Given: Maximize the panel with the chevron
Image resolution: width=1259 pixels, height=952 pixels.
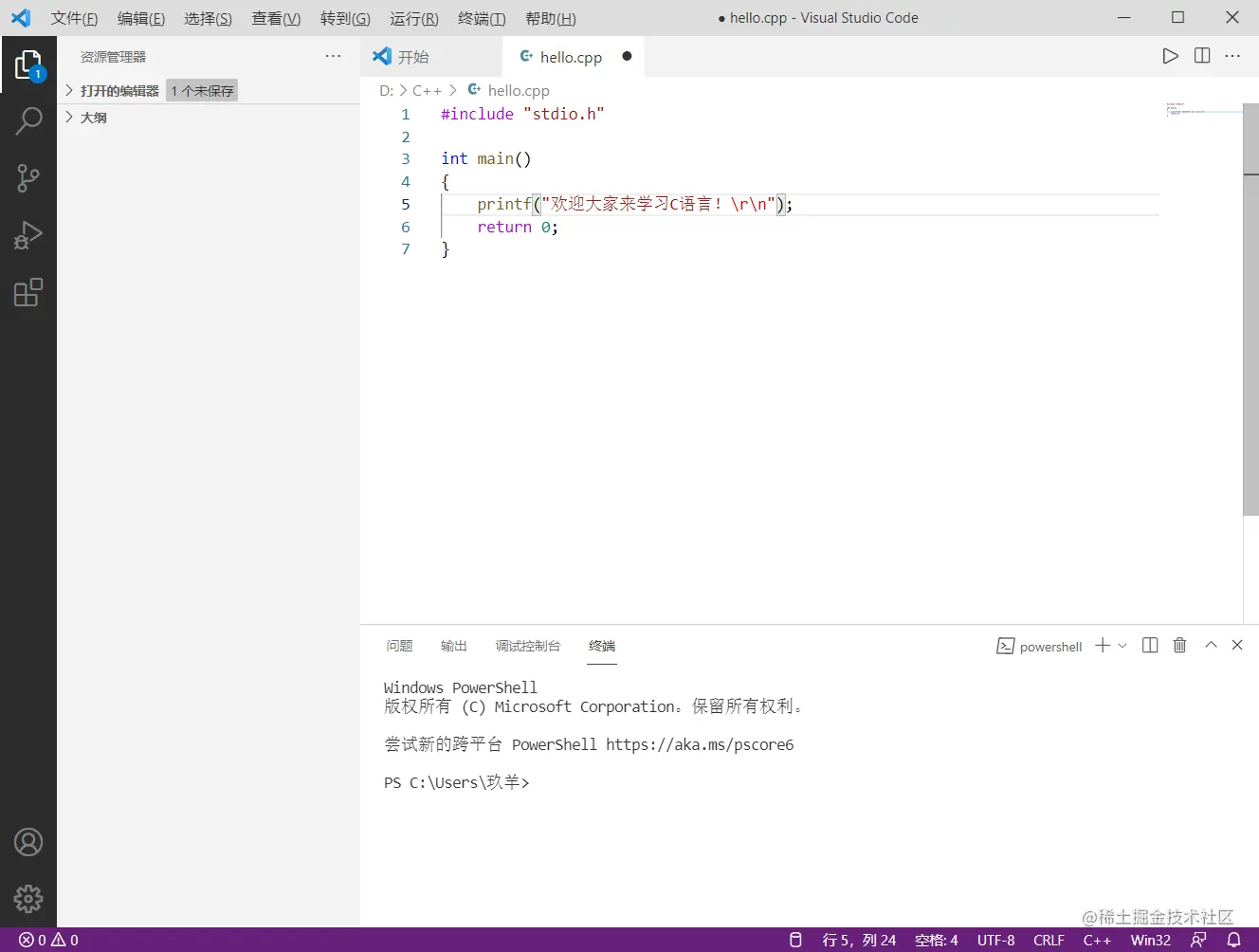Looking at the screenshot, I should point(1211,645).
